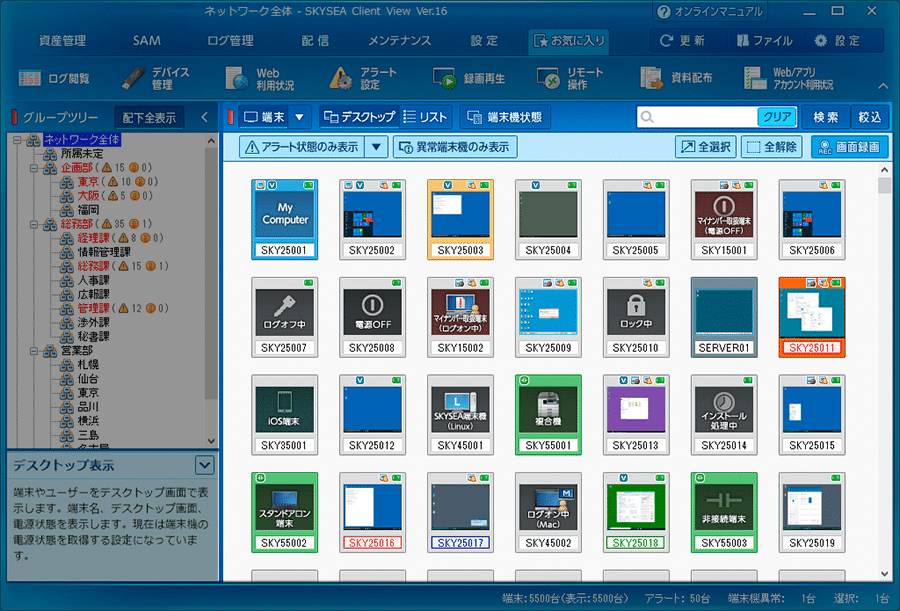Toggle アラート状態のみ表示 filter

click(x=302, y=147)
